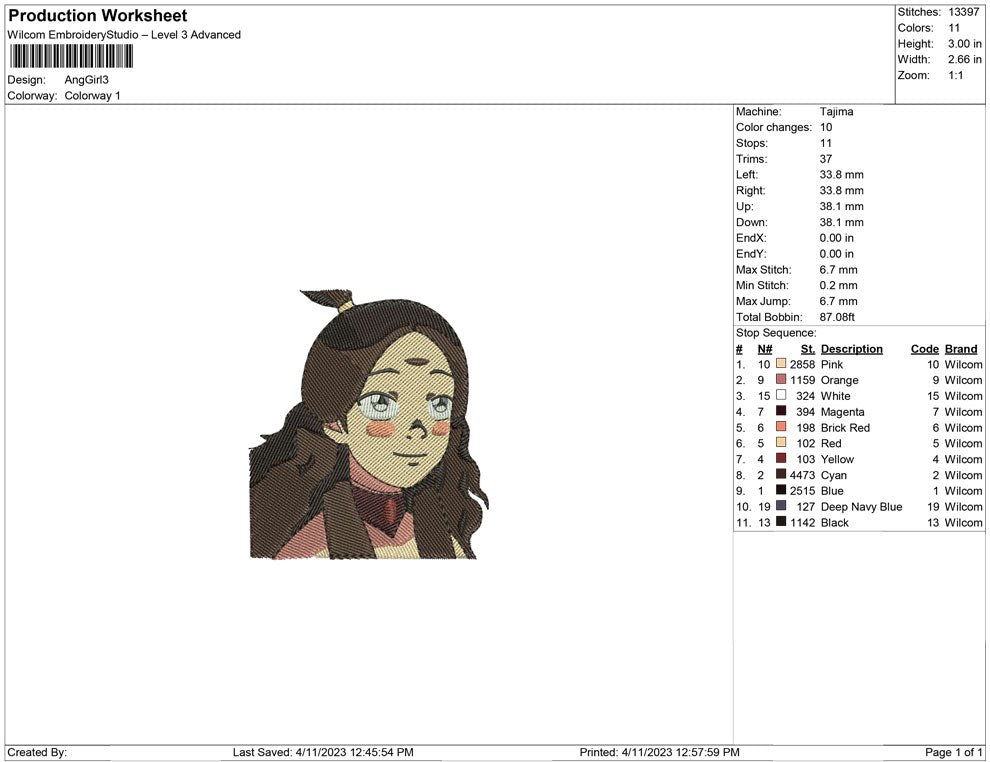Select the Brick Red thread swatch

pyautogui.click(x=781, y=427)
